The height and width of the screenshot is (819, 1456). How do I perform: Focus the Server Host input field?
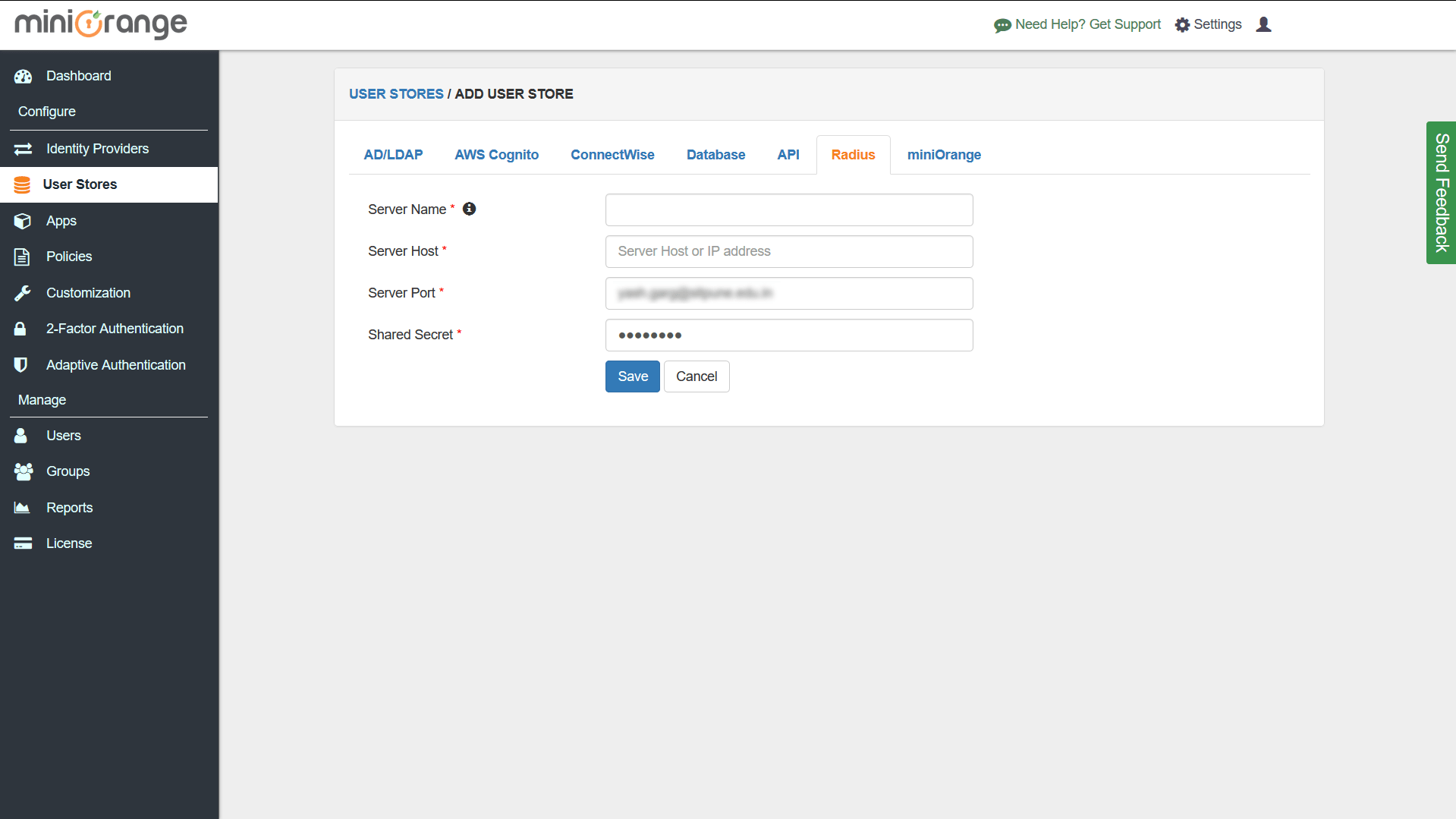point(789,251)
